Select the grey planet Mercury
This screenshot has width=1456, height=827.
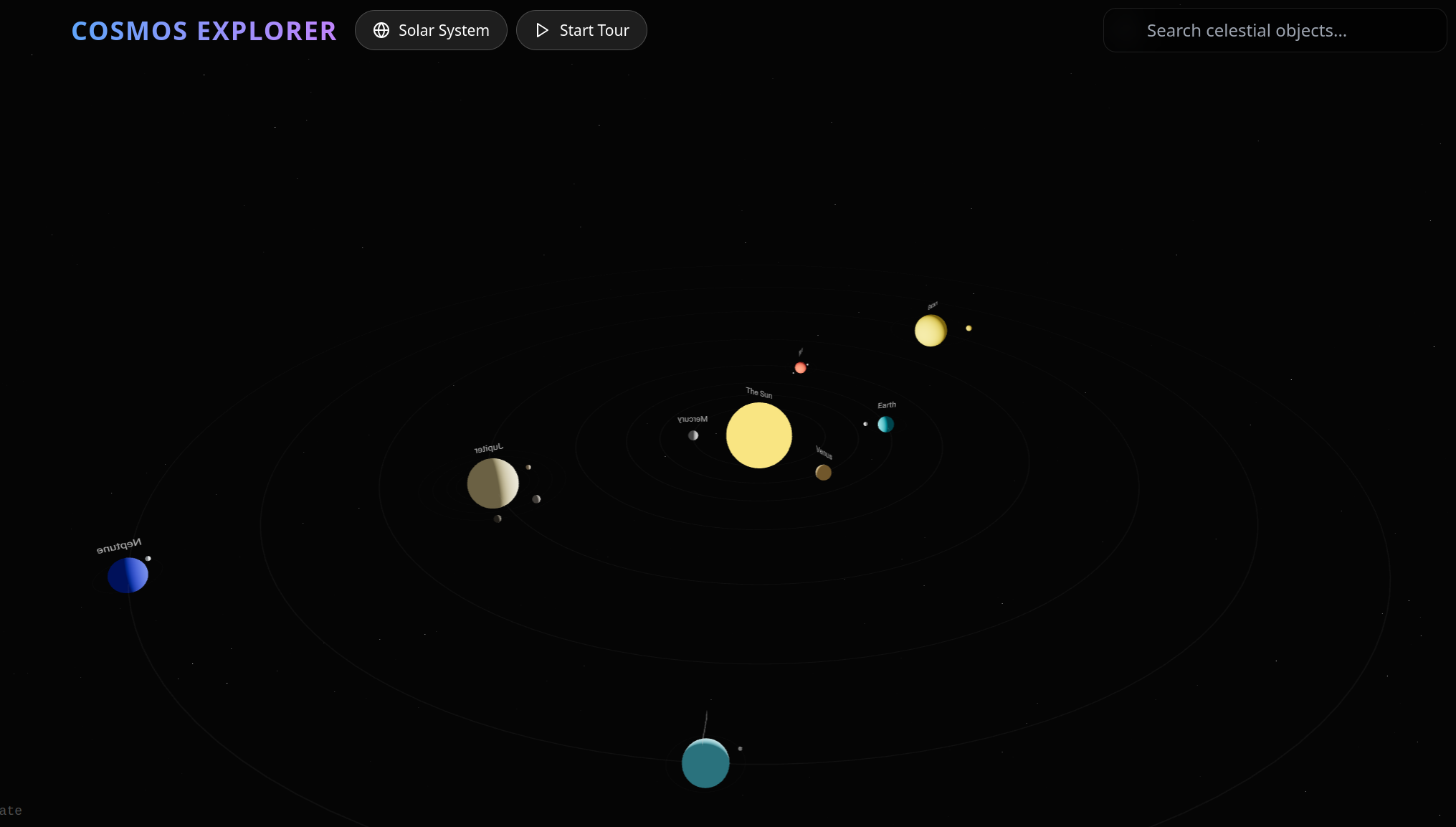[693, 435]
